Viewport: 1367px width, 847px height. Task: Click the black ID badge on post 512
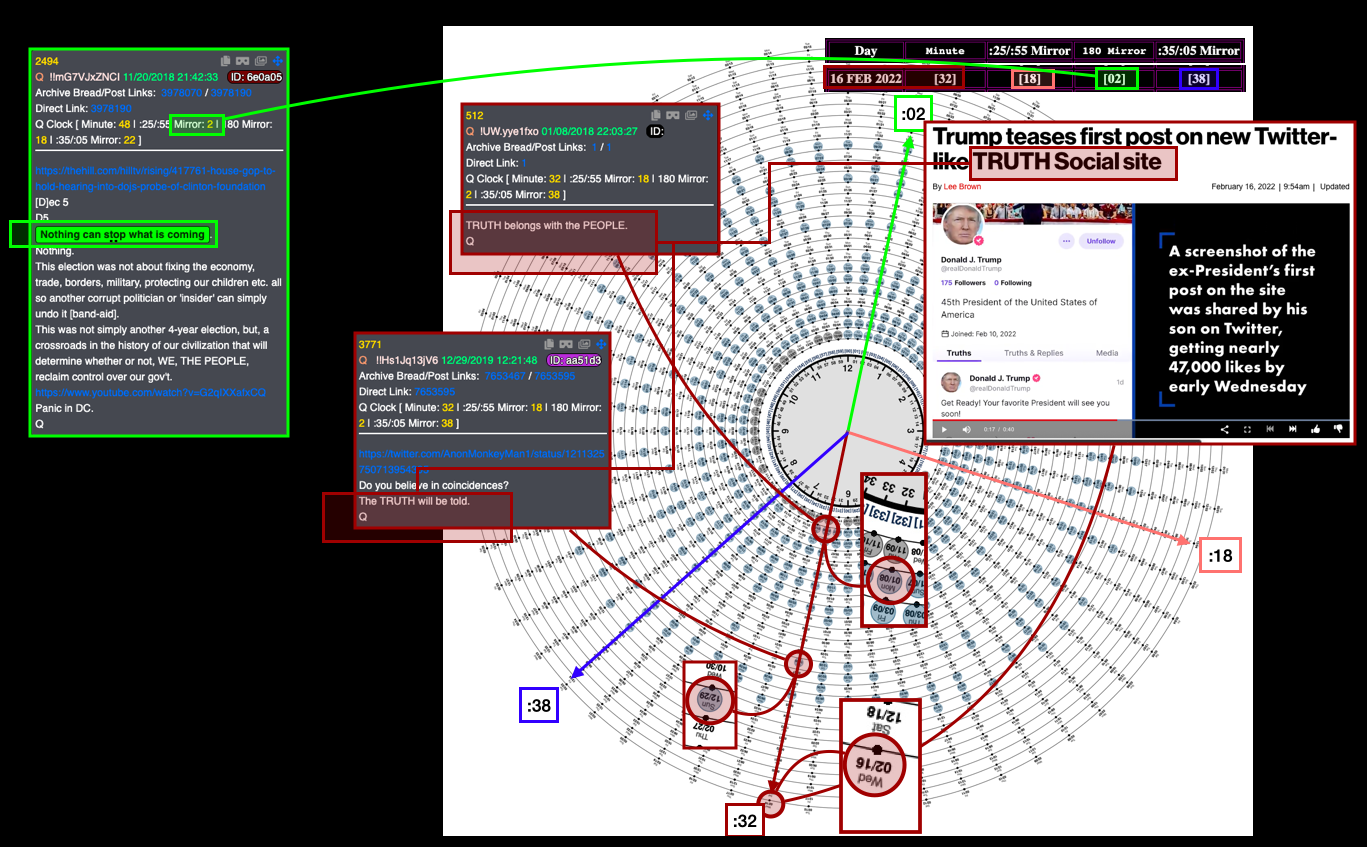657,131
